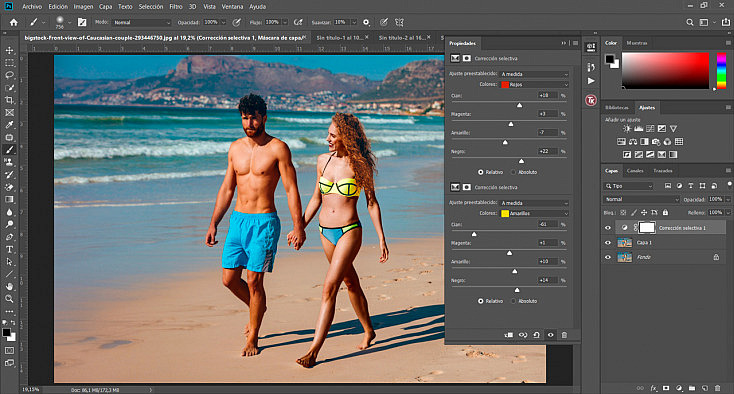Screen dimensions: 734x394
Task: Select the Corrección selectiva 1 layer mask thumbnail
Action: click(x=647, y=227)
